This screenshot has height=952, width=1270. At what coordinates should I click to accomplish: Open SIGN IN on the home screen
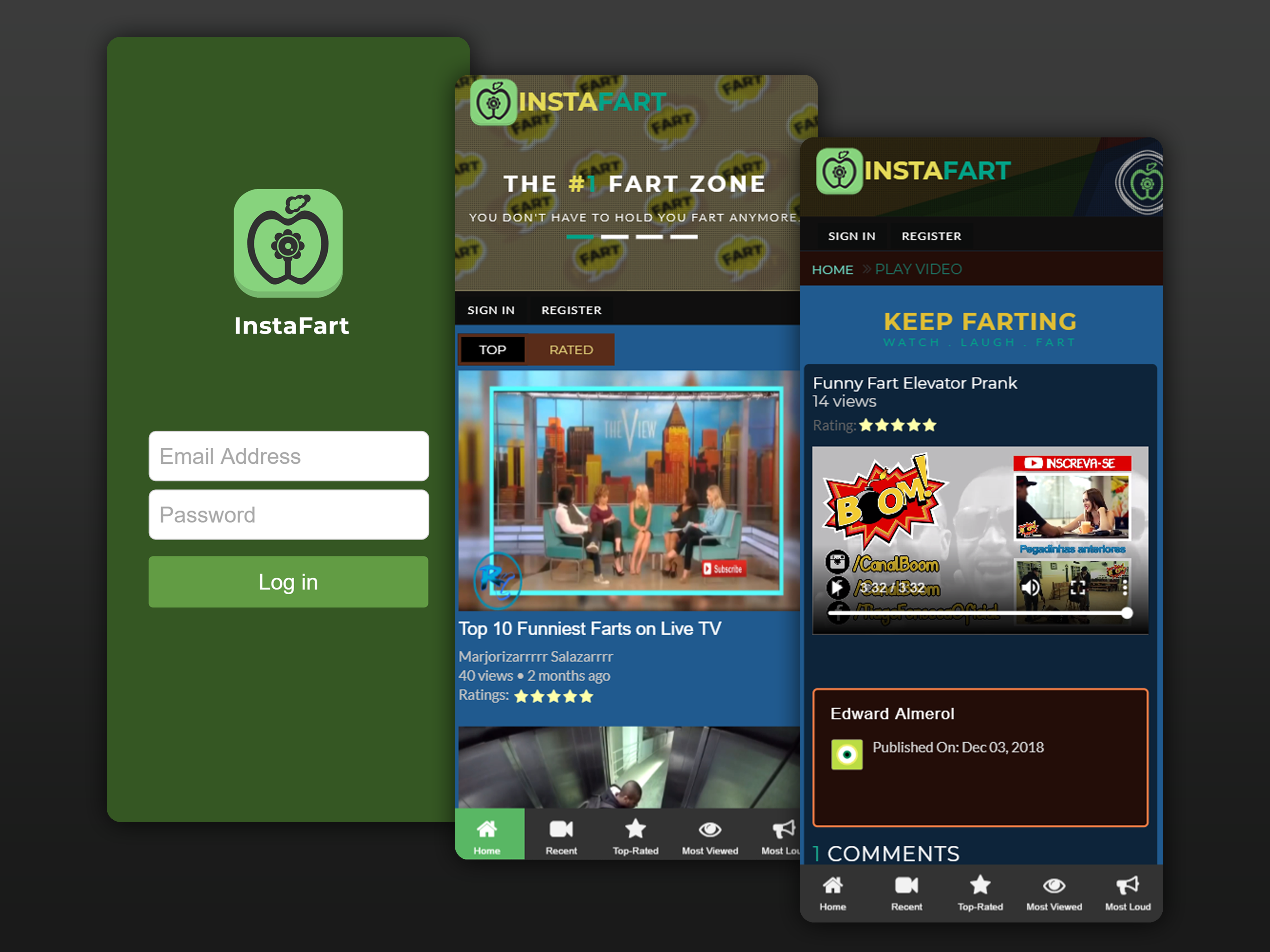tap(491, 310)
